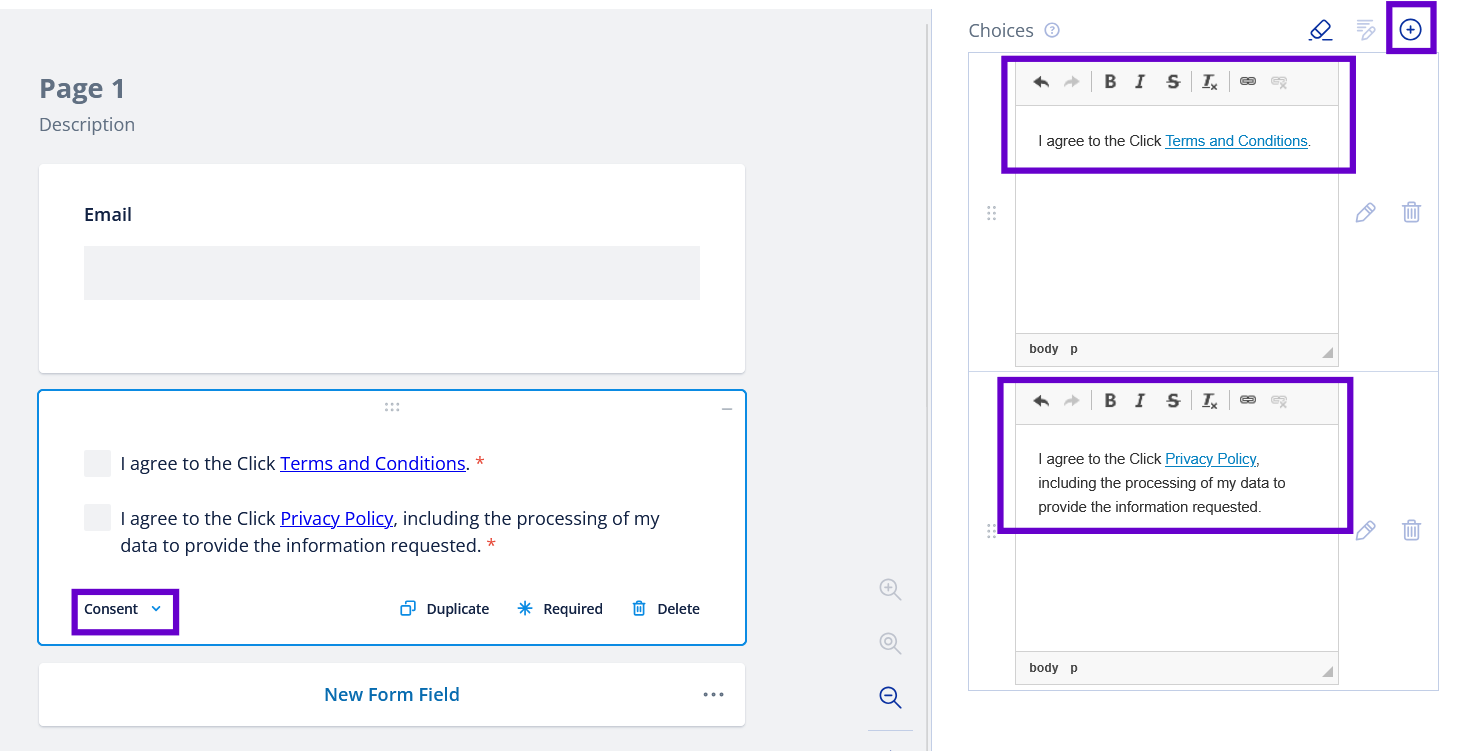The width and height of the screenshot is (1458, 751).
Task: Delete the Terms and Conditions choice
Action: (x=1411, y=212)
